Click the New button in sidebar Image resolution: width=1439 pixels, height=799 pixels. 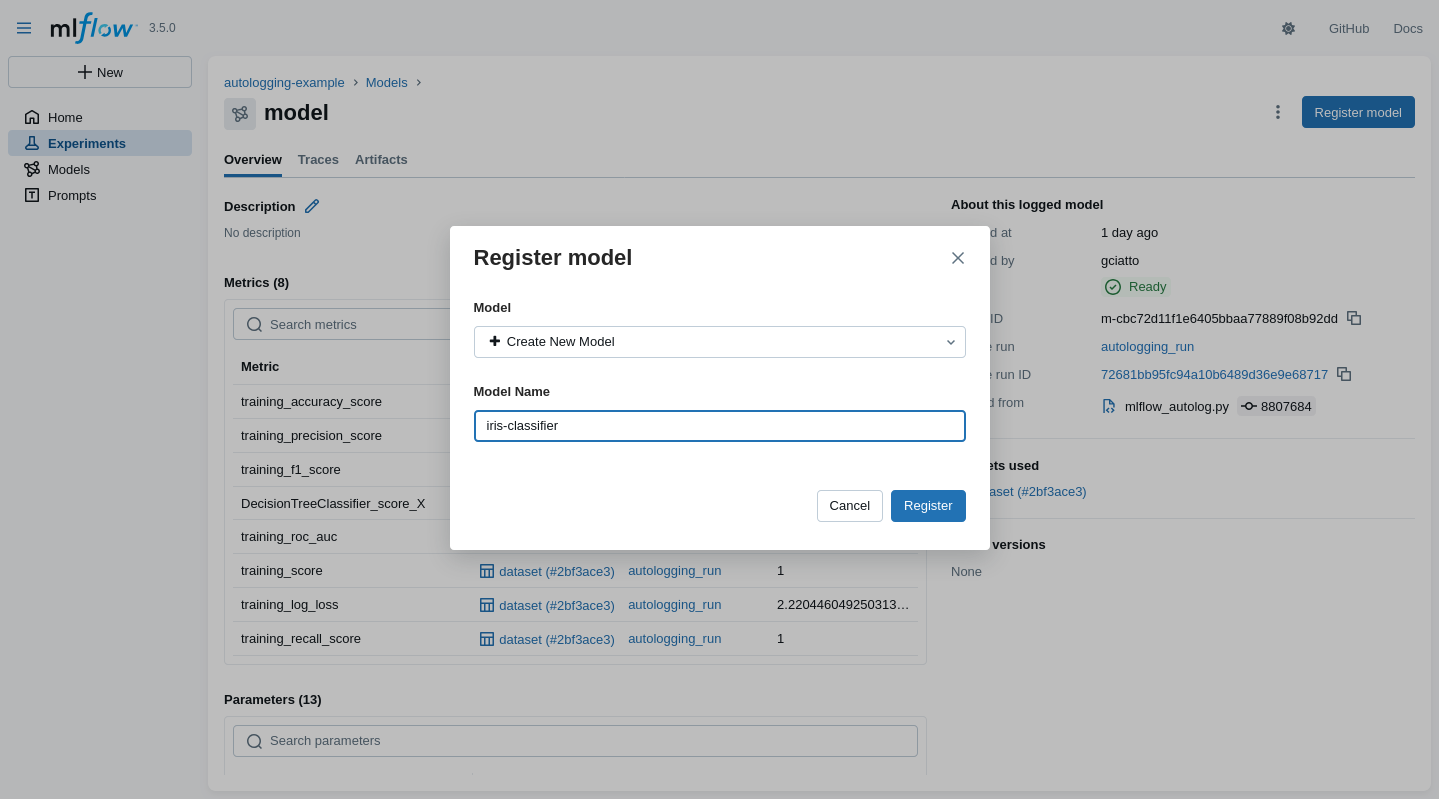pos(100,72)
